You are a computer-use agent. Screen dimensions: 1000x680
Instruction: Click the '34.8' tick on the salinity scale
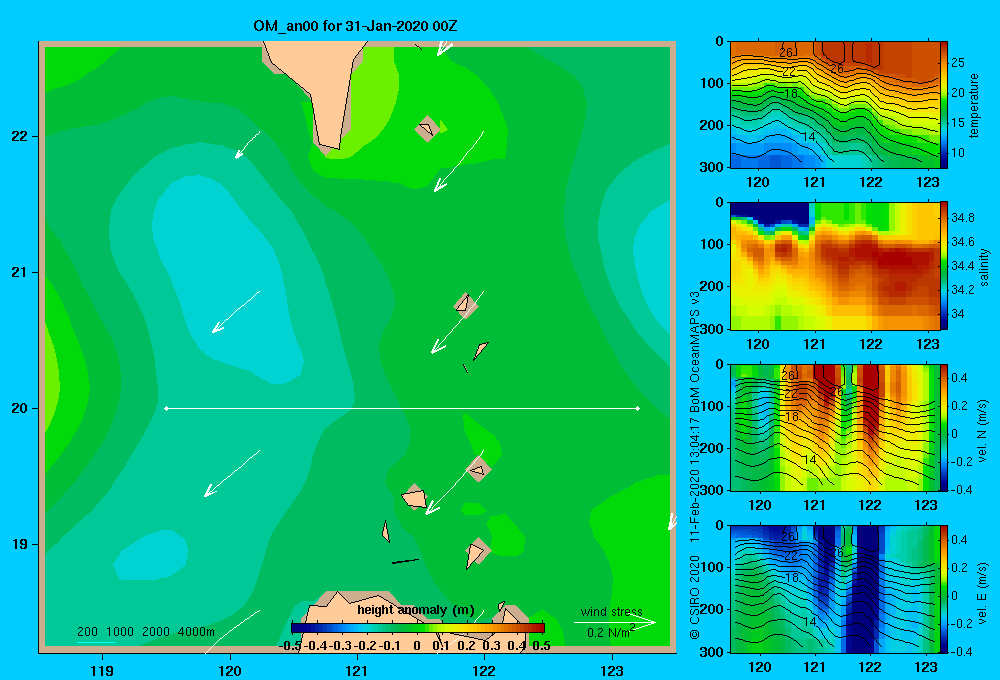coord(962,218)
